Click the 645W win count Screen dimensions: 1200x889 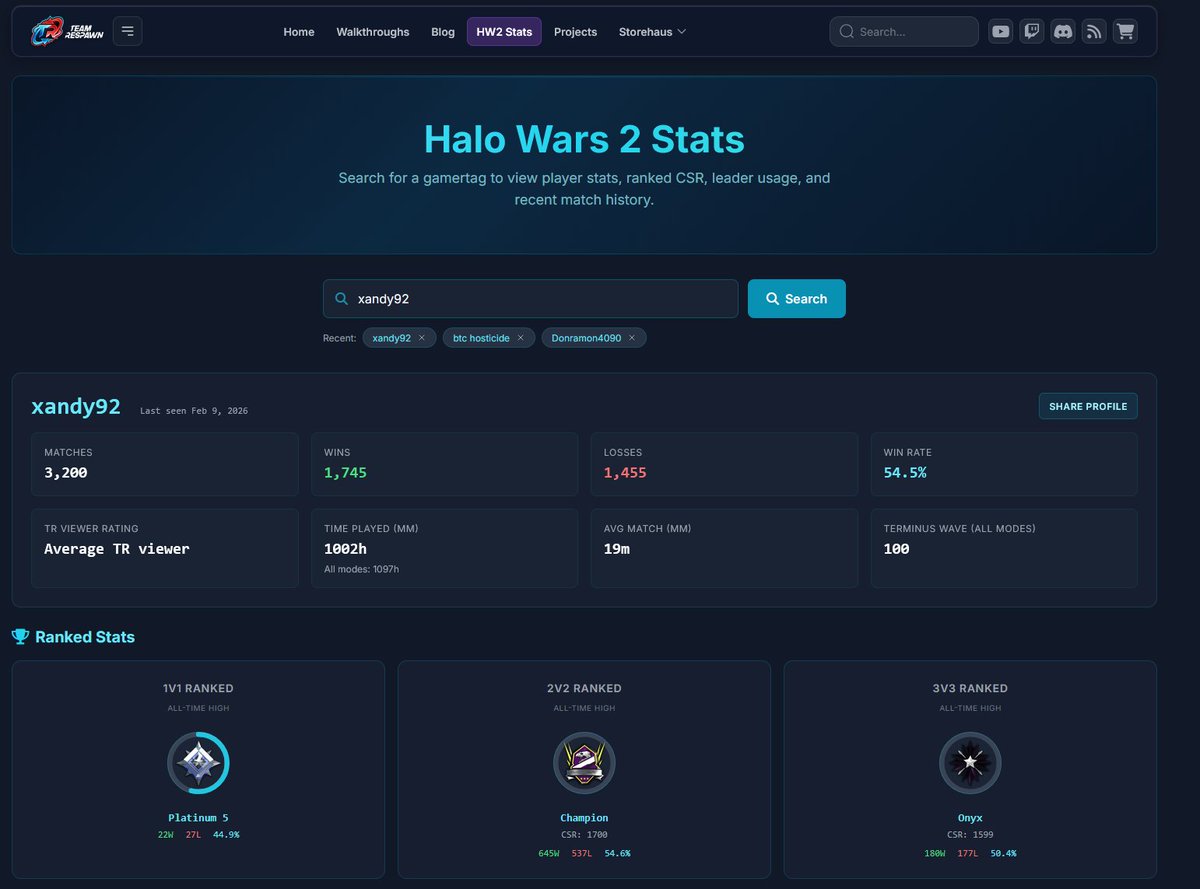(x=549, y=853)
